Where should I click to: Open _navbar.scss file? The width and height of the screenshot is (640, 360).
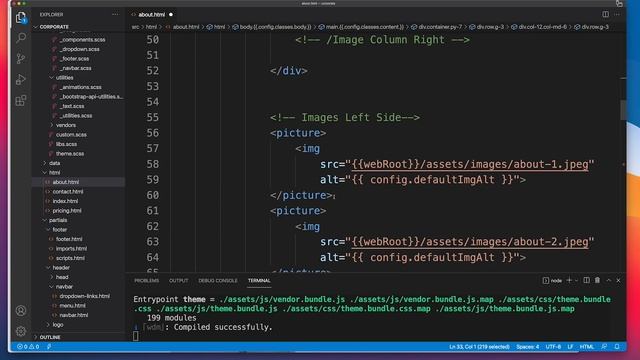(75, 68)
